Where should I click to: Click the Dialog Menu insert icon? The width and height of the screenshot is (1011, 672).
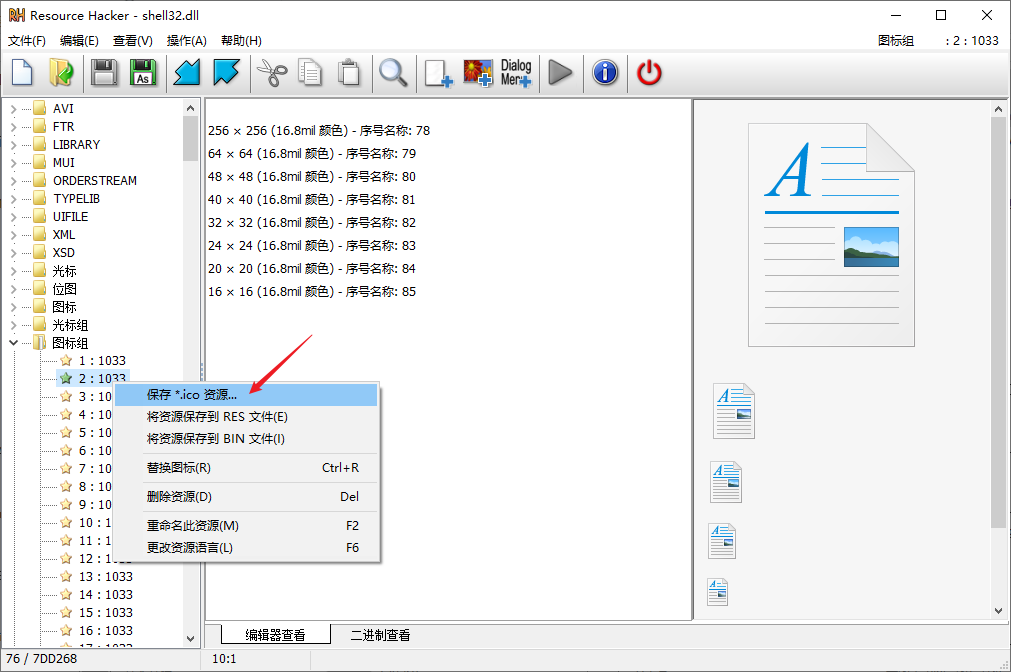(x=516, y=73)
